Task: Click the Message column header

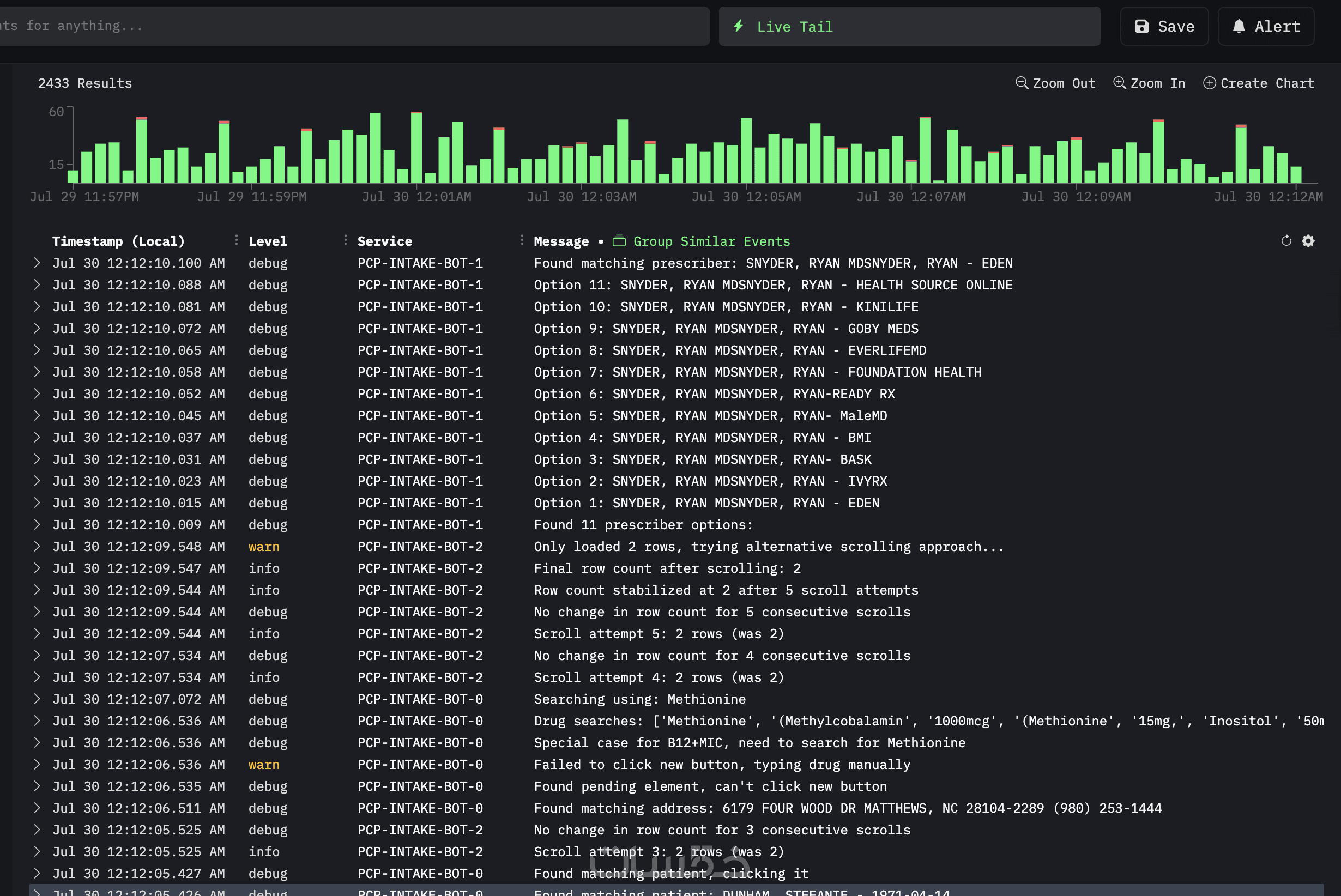Action: coord(560,241)
